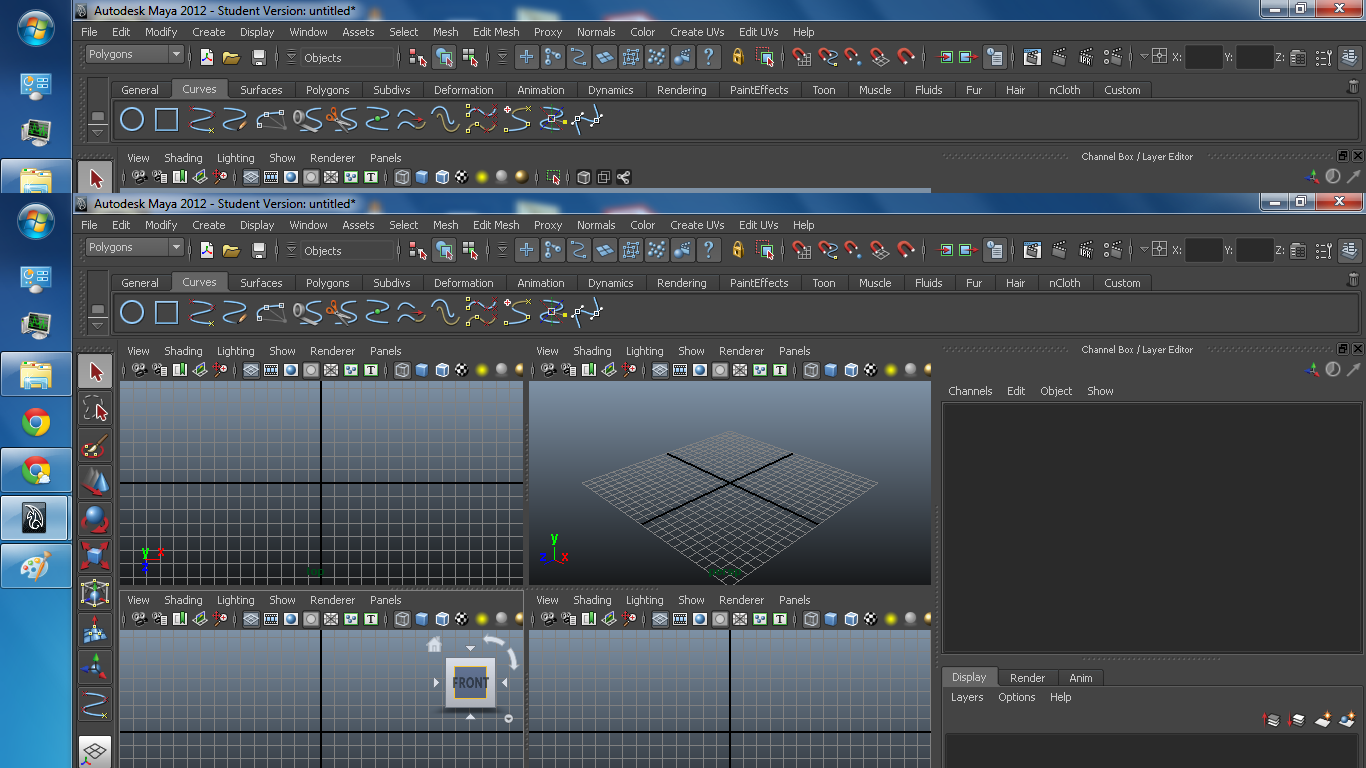Switch to nCloth shelf tab in lower window
The image size is (1366, 768).
1064,283
